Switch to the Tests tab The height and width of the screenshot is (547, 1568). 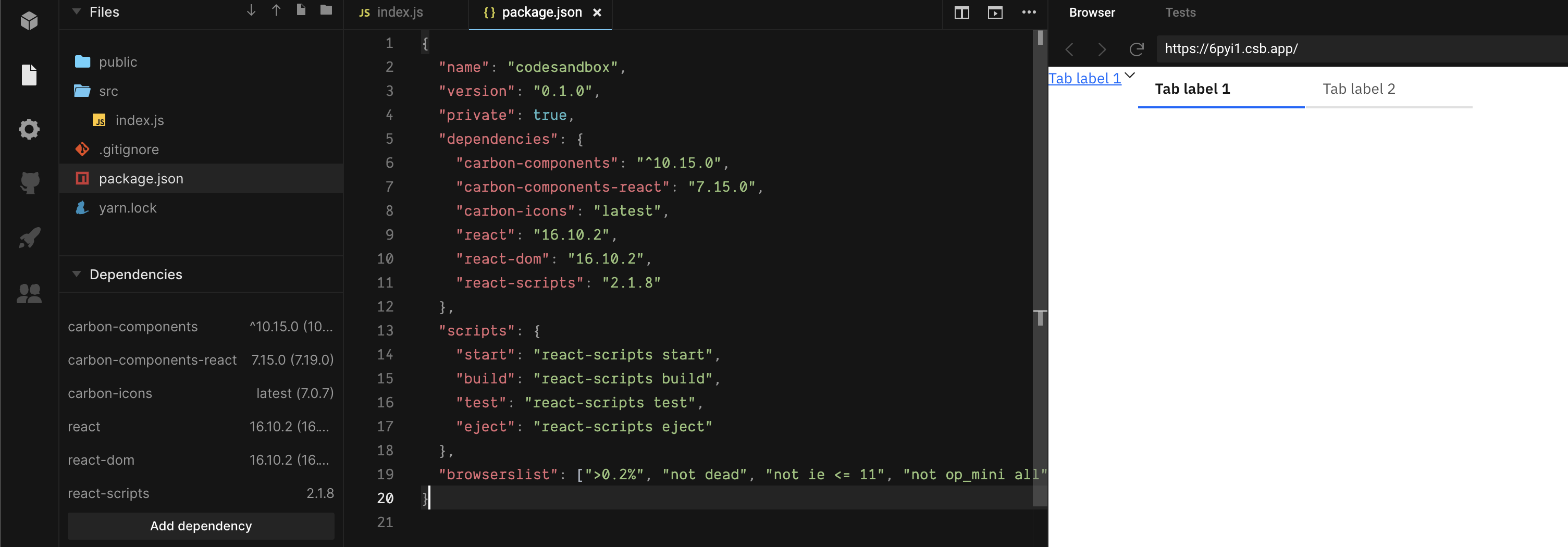point(1180,12)
